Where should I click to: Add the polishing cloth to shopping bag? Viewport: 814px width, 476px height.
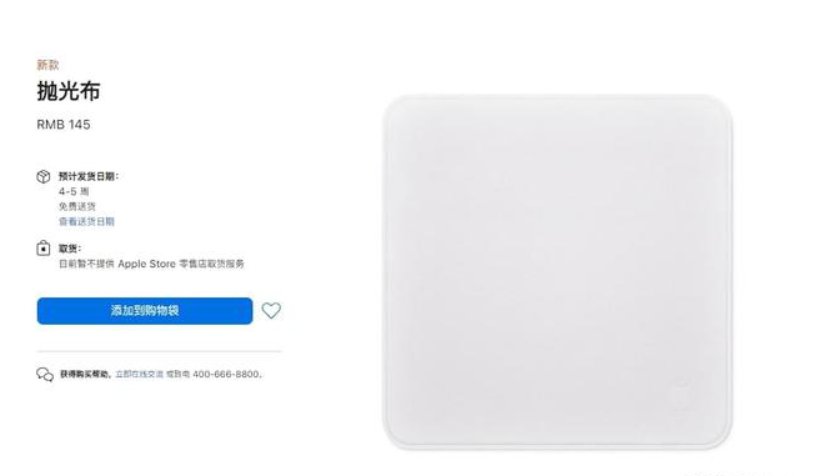[x=145, y=310]
